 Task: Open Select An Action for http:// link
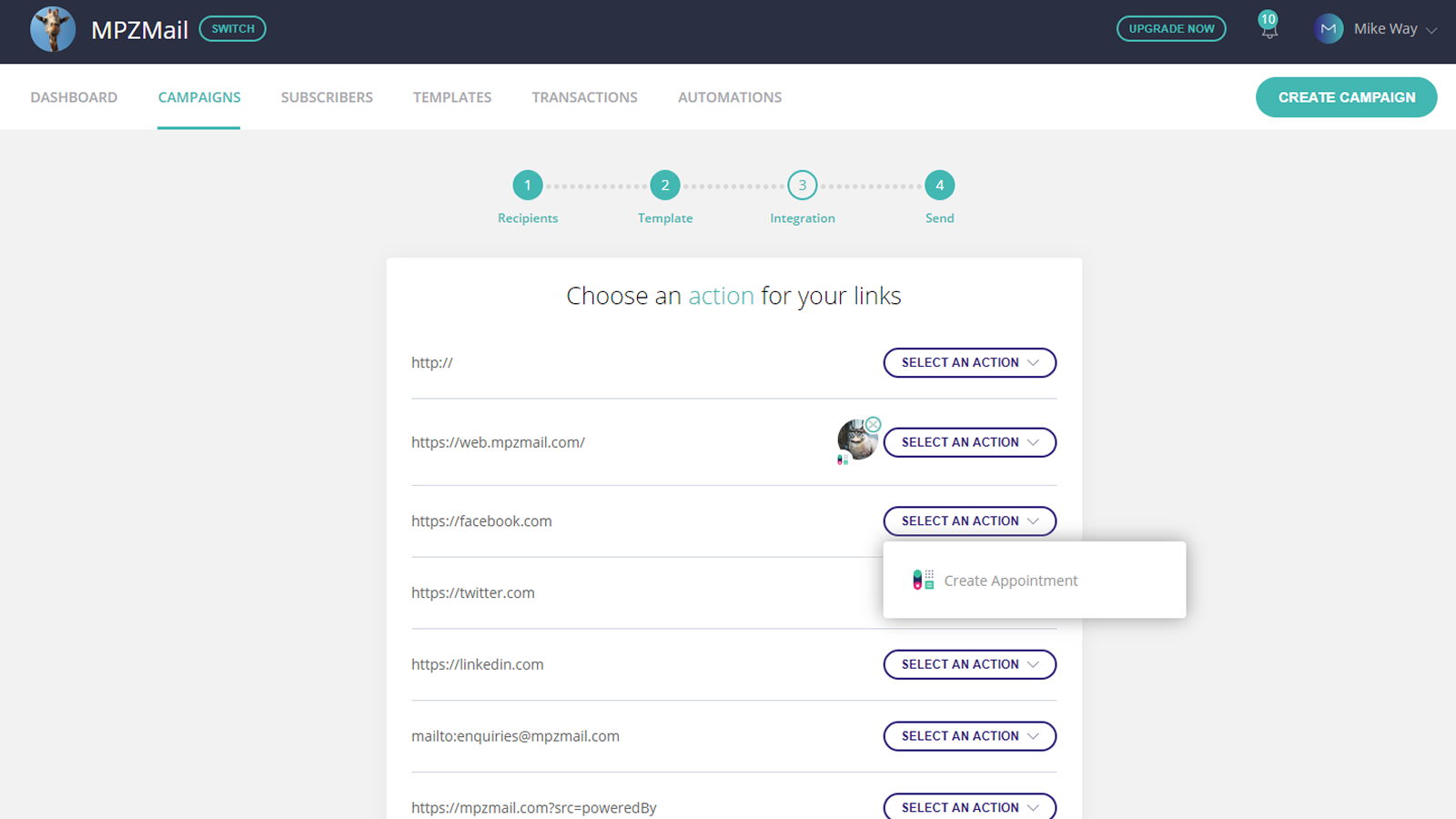(x=969, y=362)
